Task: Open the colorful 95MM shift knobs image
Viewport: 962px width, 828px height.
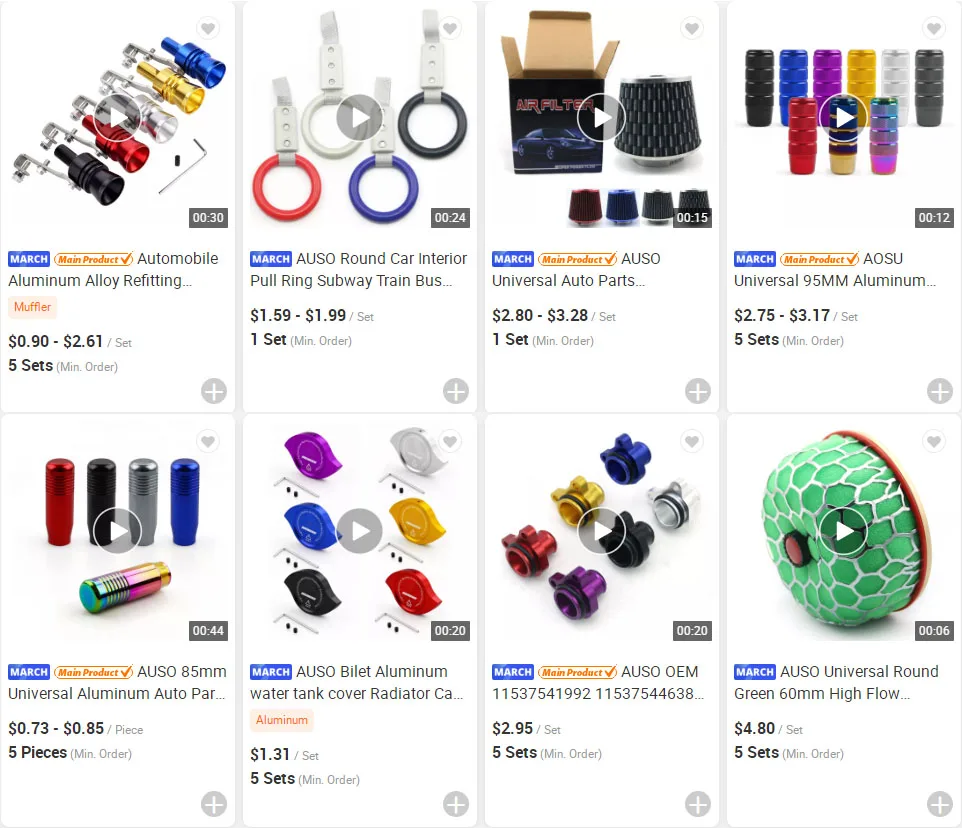Action: 843,115
